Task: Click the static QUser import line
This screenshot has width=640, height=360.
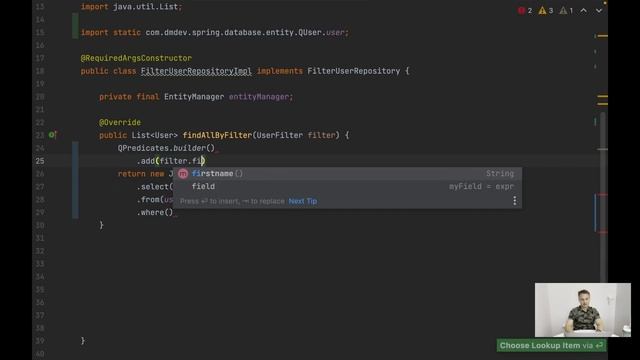Action: 215,32
